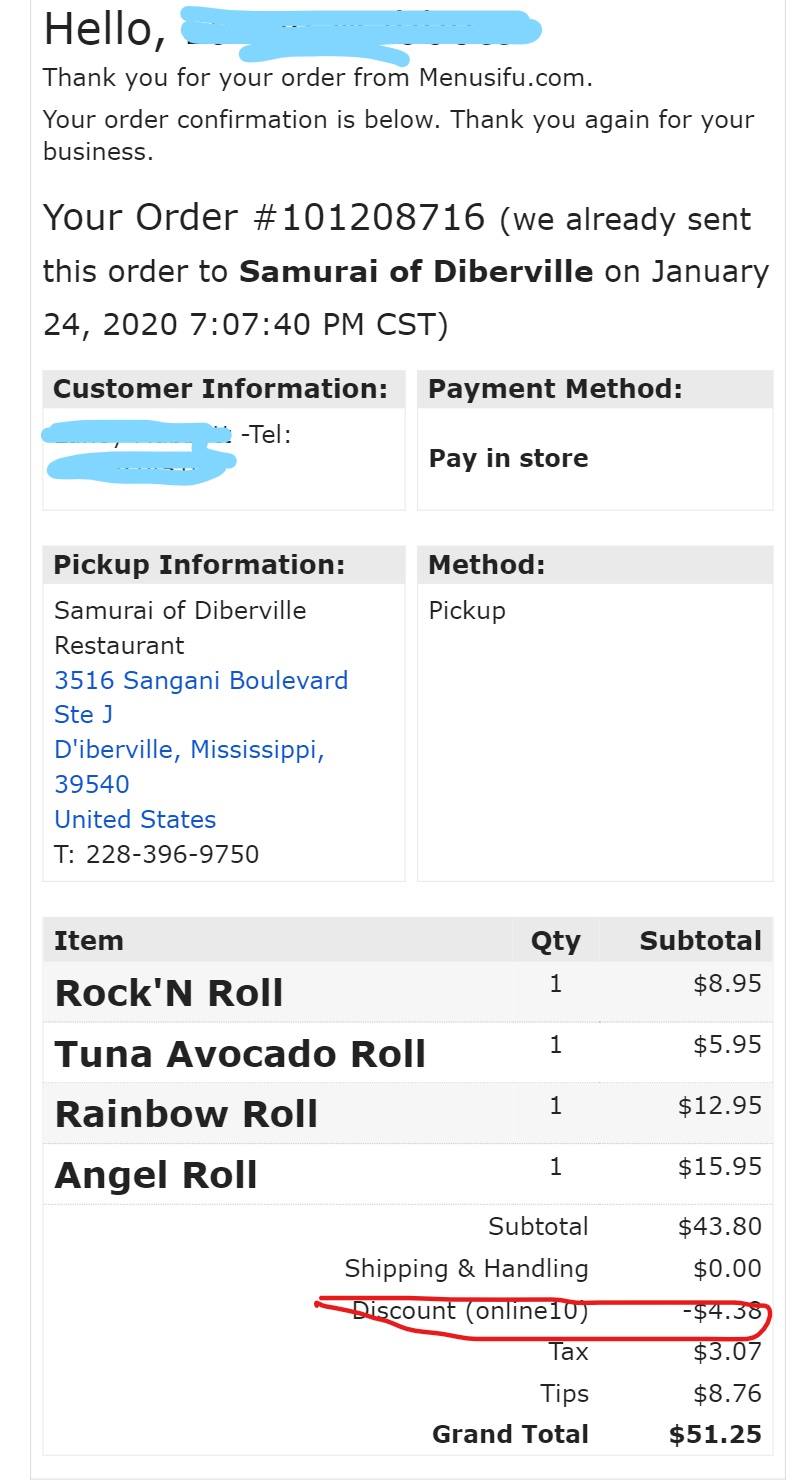Tap the restaurant phone number 228-396-9750
Image resolution: width=800 pixels, height=1480 pixels.
click(x=172, y=855)
